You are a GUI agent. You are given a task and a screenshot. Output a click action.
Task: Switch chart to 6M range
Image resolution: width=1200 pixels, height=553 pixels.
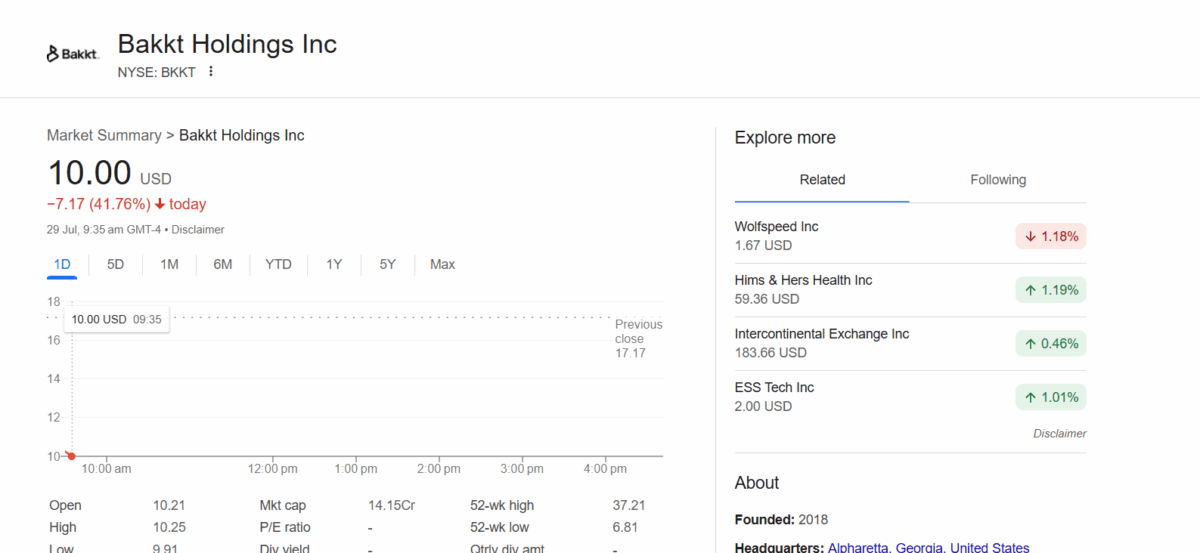(x=222, y=264)
